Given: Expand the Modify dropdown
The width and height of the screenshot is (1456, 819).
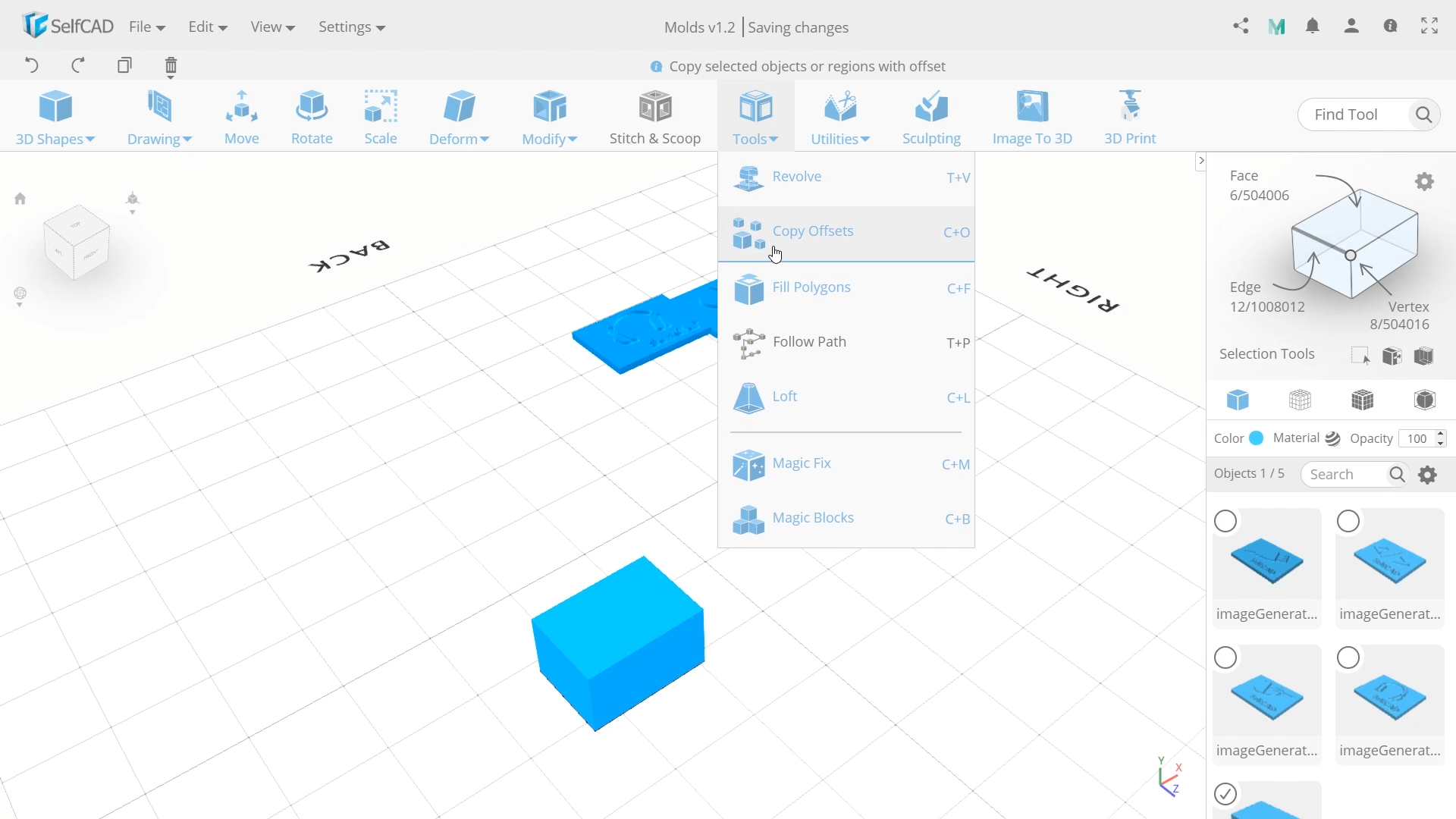Looking at the screenshot, I should click(550, 117).
